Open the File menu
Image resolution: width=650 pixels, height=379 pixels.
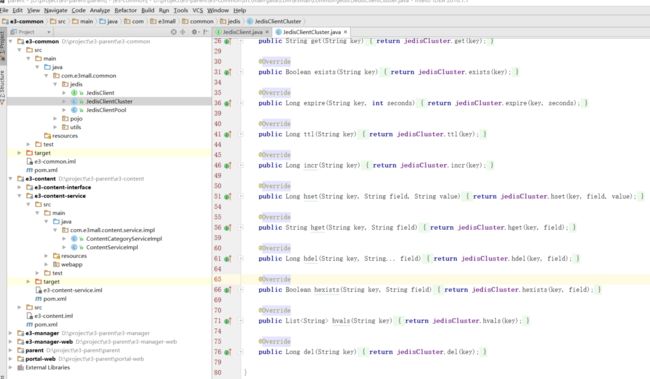(x=4, y=10)
